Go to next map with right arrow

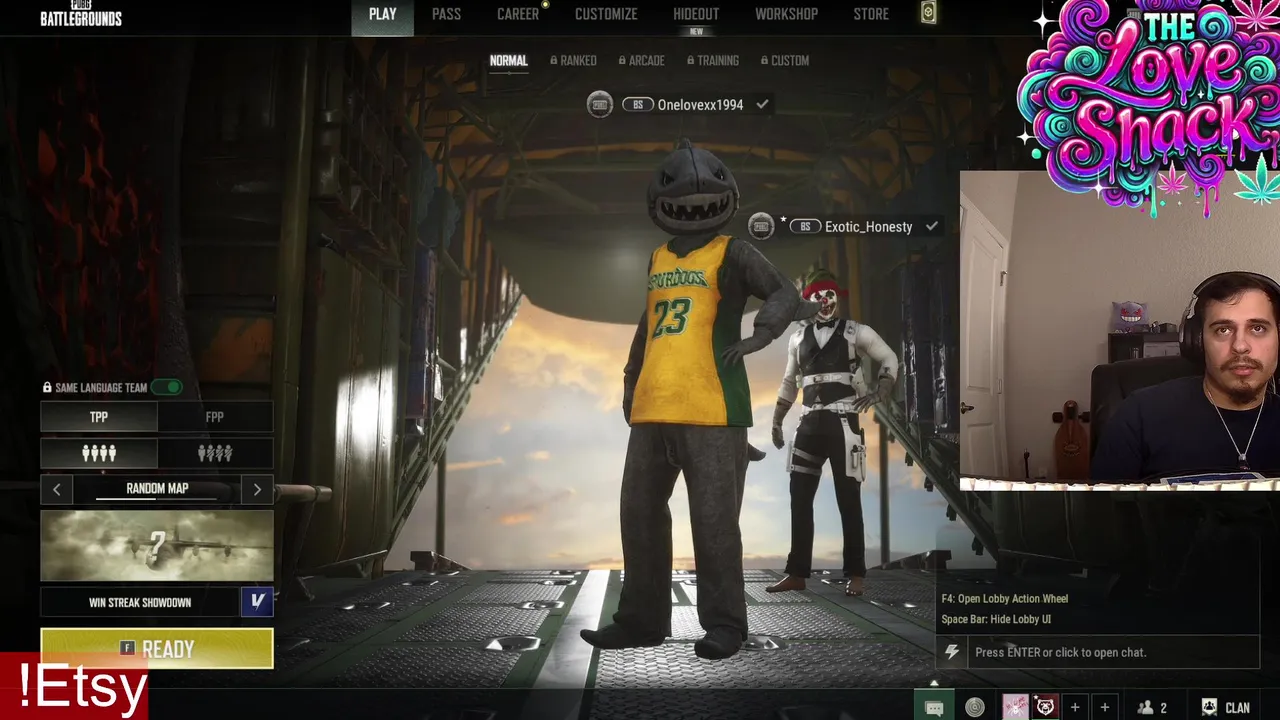(257, 489)
